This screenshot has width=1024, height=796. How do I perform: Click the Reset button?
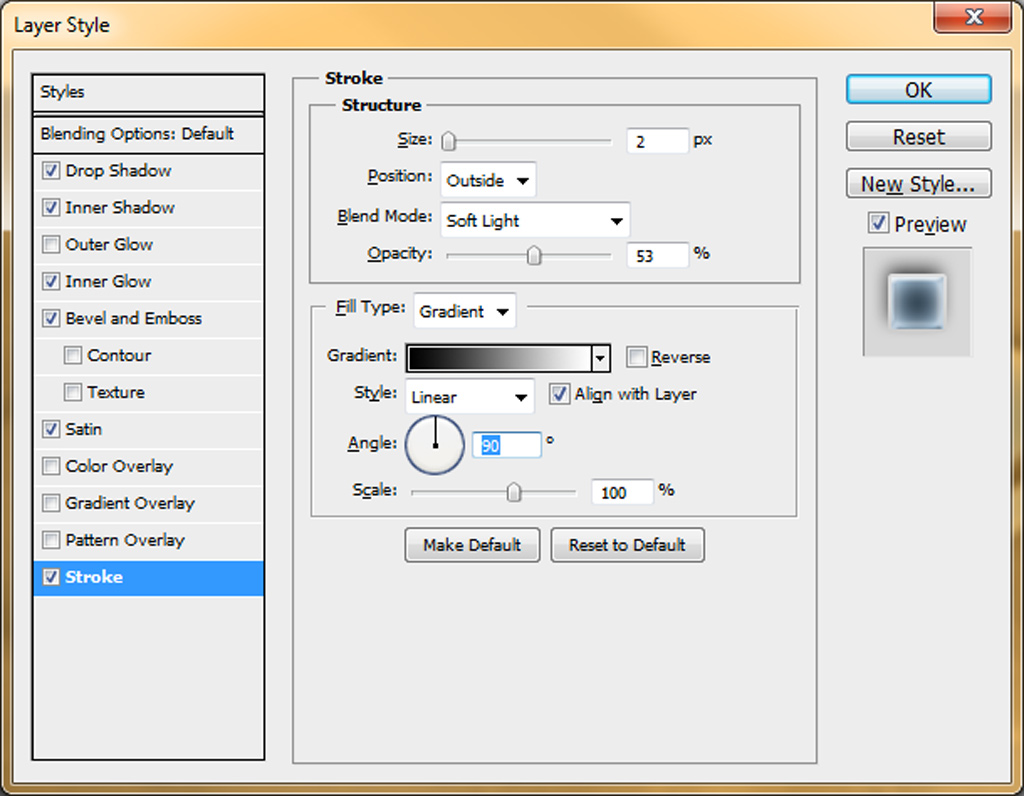919,137
